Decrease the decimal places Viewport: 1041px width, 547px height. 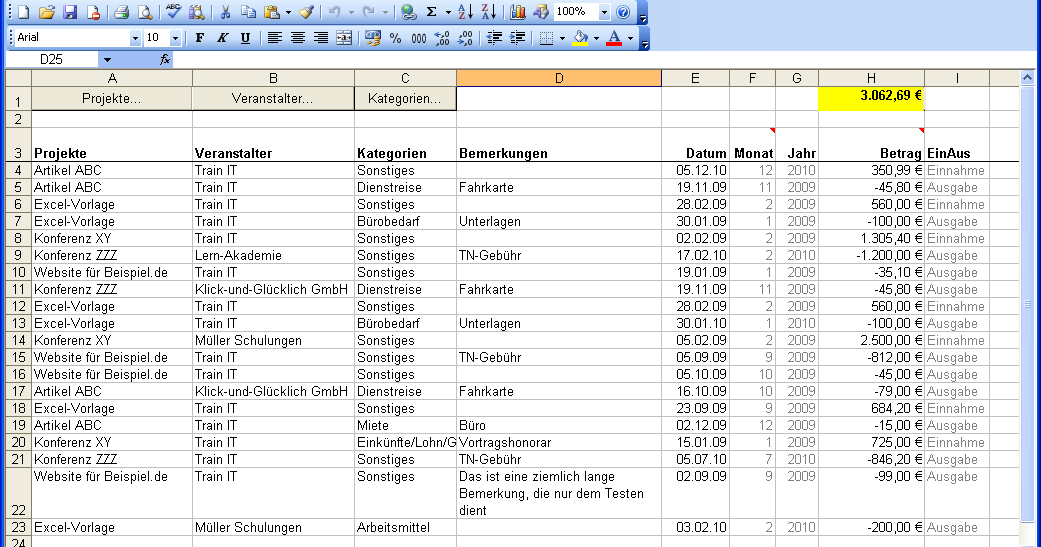click(x=465, y=38)
